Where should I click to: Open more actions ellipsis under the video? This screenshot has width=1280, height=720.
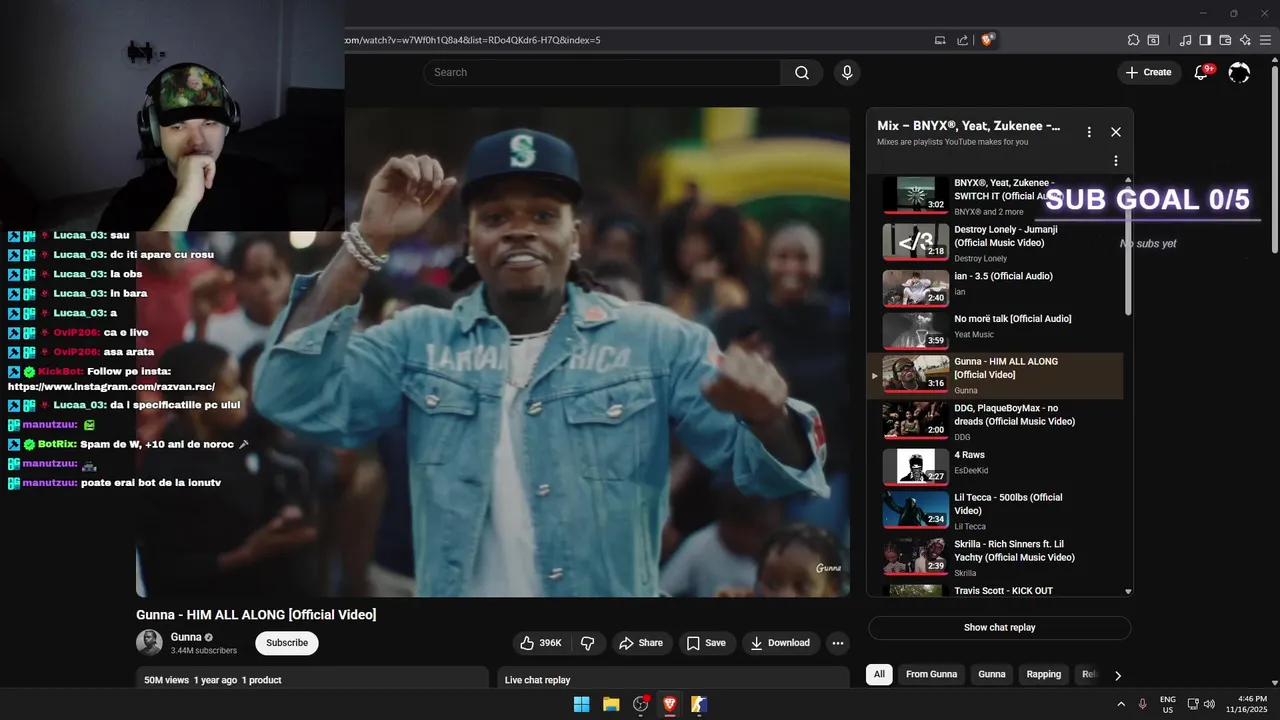pos(838,643)
